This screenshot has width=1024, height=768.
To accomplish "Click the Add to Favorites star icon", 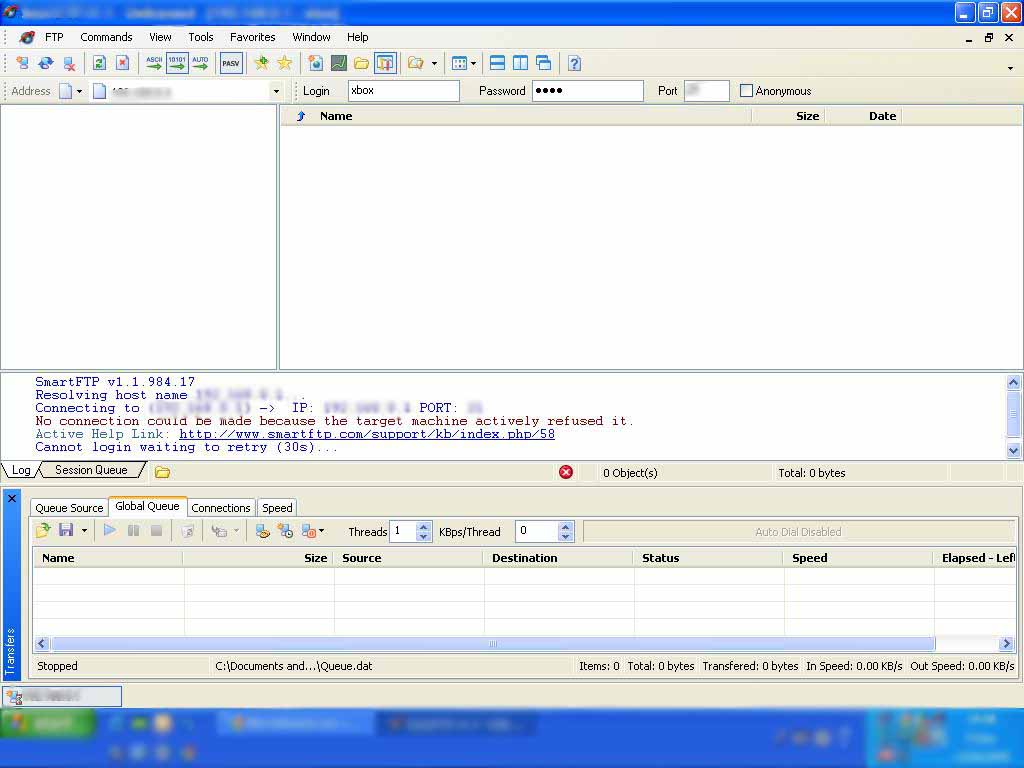I will pyautogui.click(x=261, y=63).
